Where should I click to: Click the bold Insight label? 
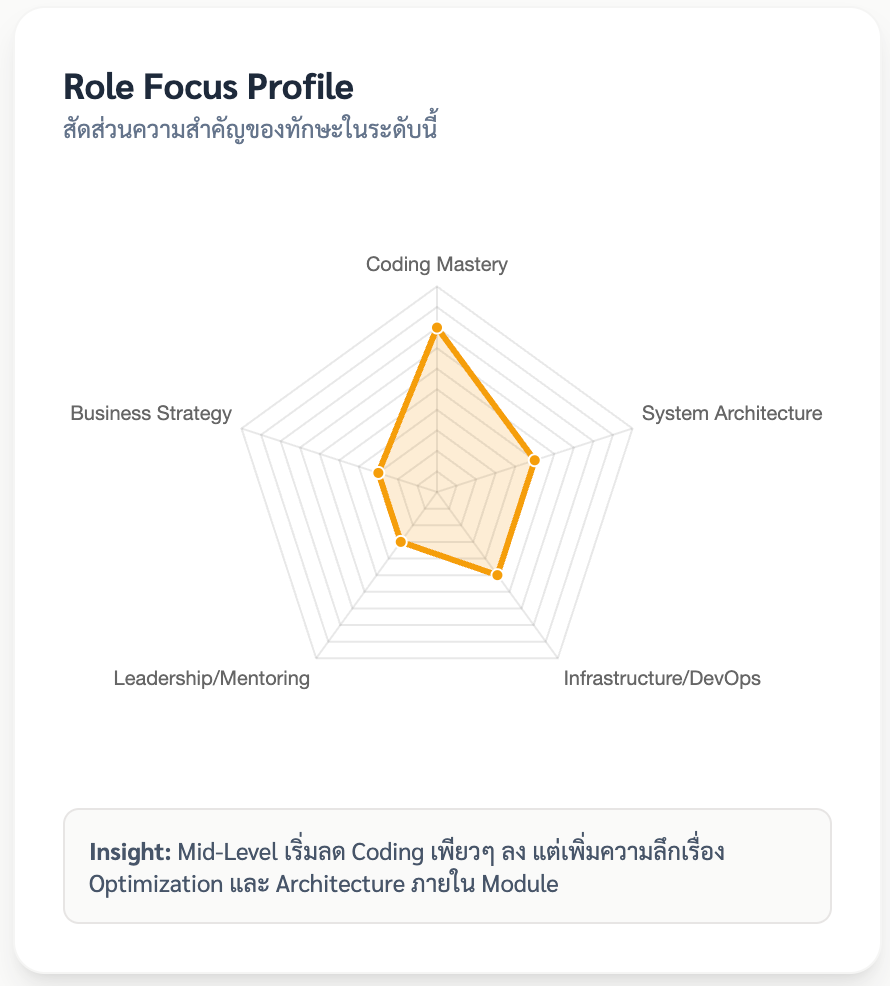pos(130,853)
